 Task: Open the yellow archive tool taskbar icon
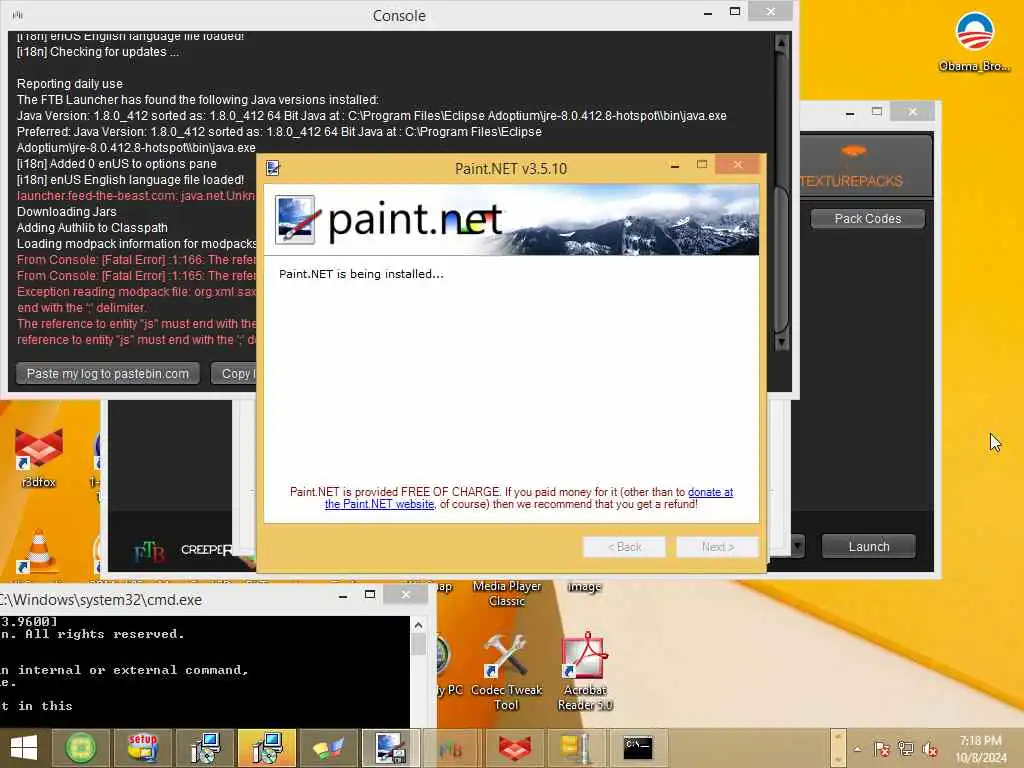pyautogui.click(x=575, y=748)
